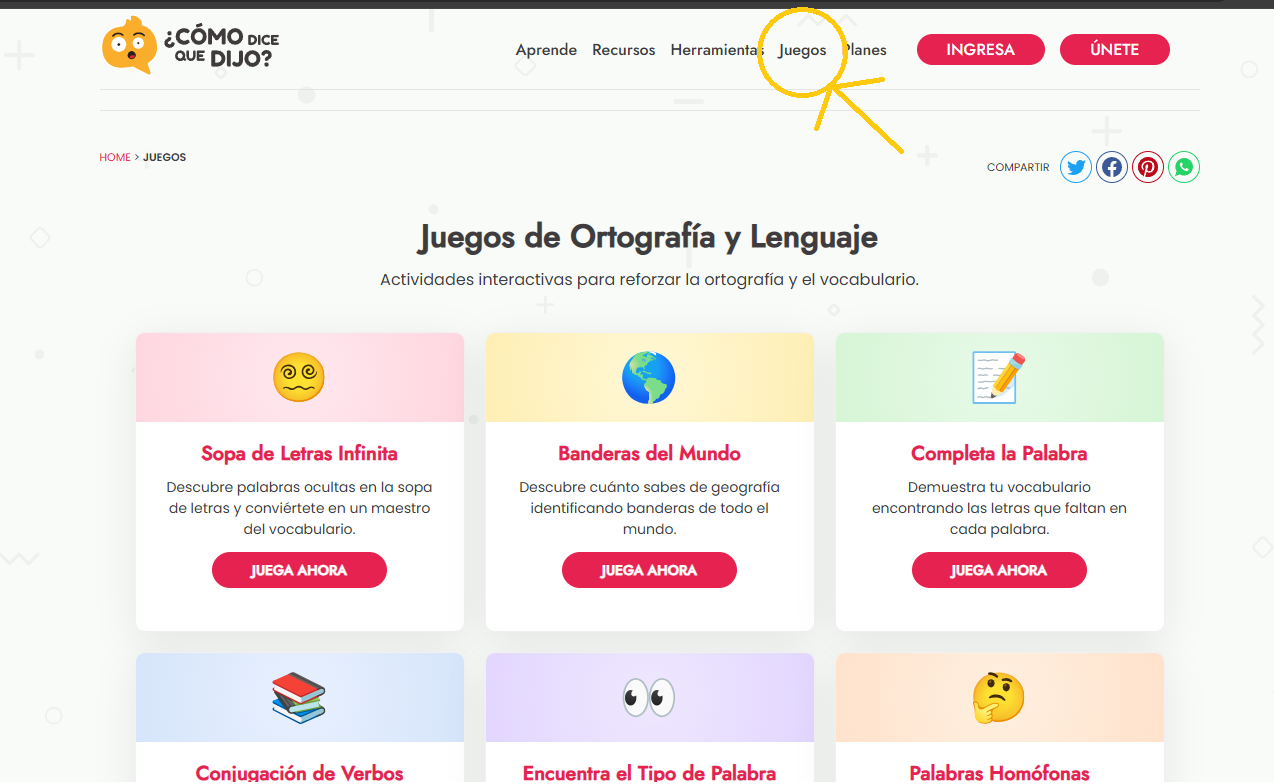Viewport: 1274px width, 784px height.
Task: Click the eyes emoji above Encuentra el Tipo
Action: click(x=649, y=698)
